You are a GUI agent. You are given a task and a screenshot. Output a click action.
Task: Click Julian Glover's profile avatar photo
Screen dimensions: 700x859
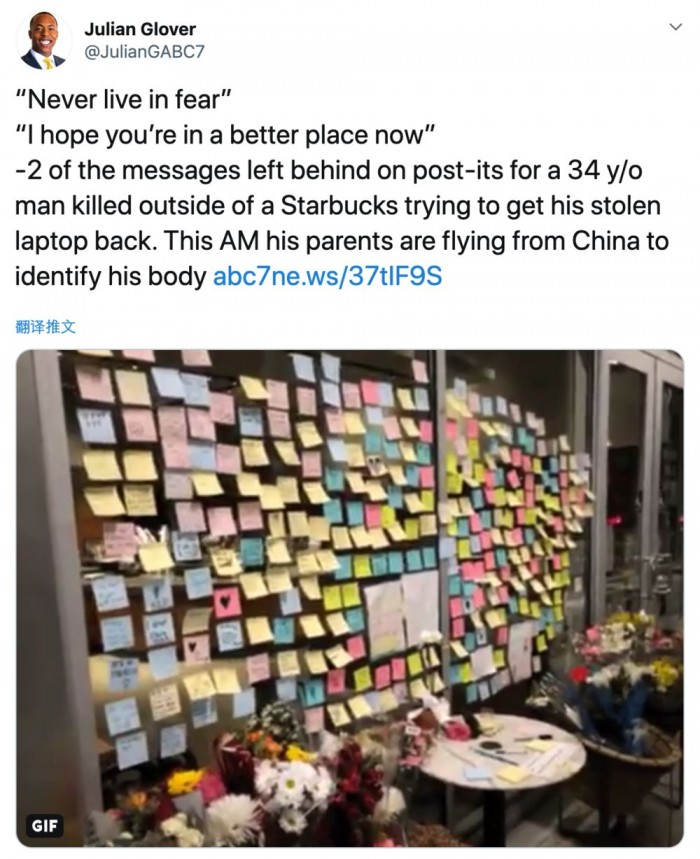(44, 40)
